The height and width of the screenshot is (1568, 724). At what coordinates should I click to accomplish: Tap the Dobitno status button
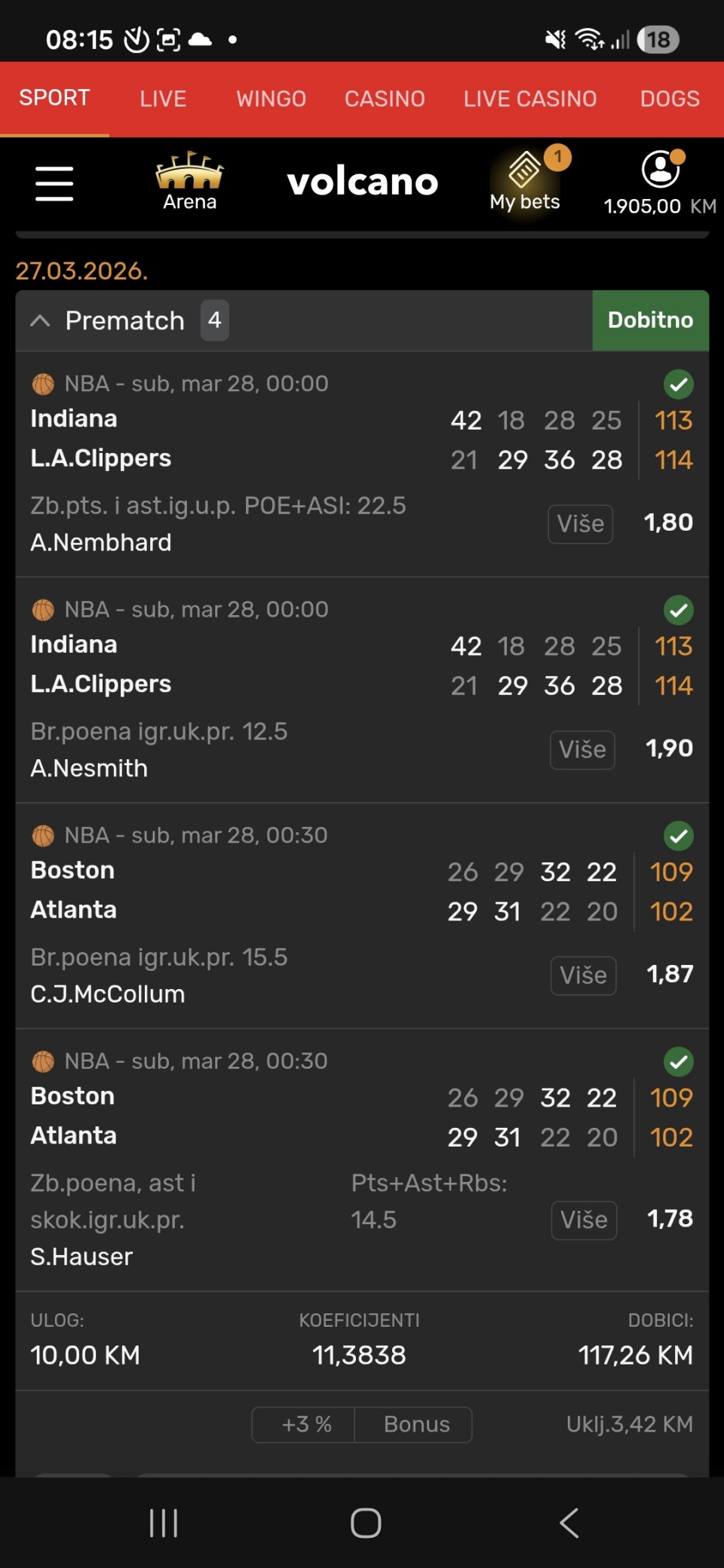click(650, 320)
